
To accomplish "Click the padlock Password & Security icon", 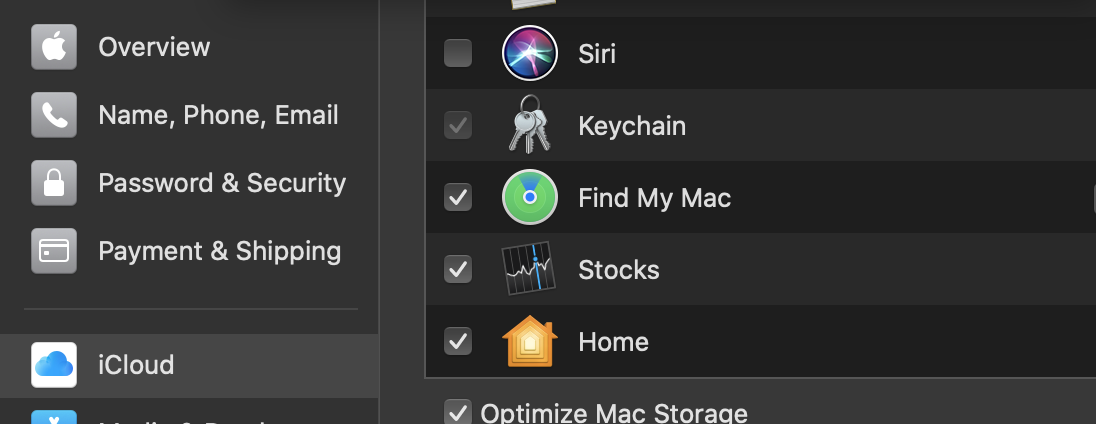I will pos(54,183).
